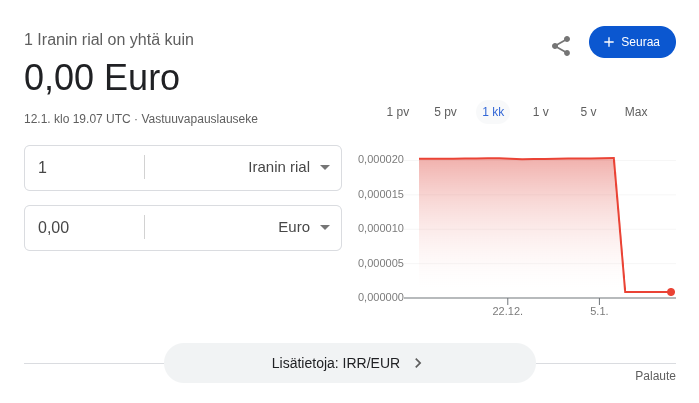Open the Euro currency dropdown

pos(304,227)
